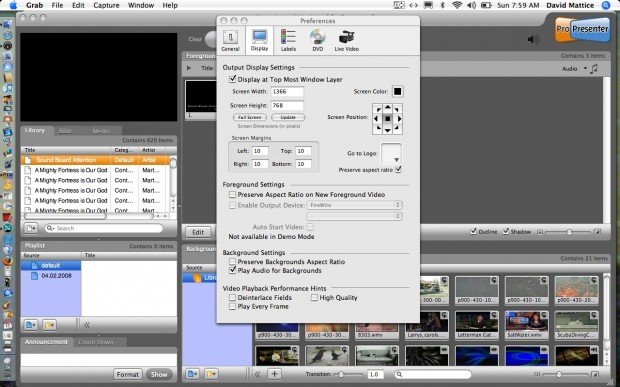The width and height of the screenshot is (620, 387).
Task: Click screen position up arrow
Action: pyautogui.click(x=388, y=108)
